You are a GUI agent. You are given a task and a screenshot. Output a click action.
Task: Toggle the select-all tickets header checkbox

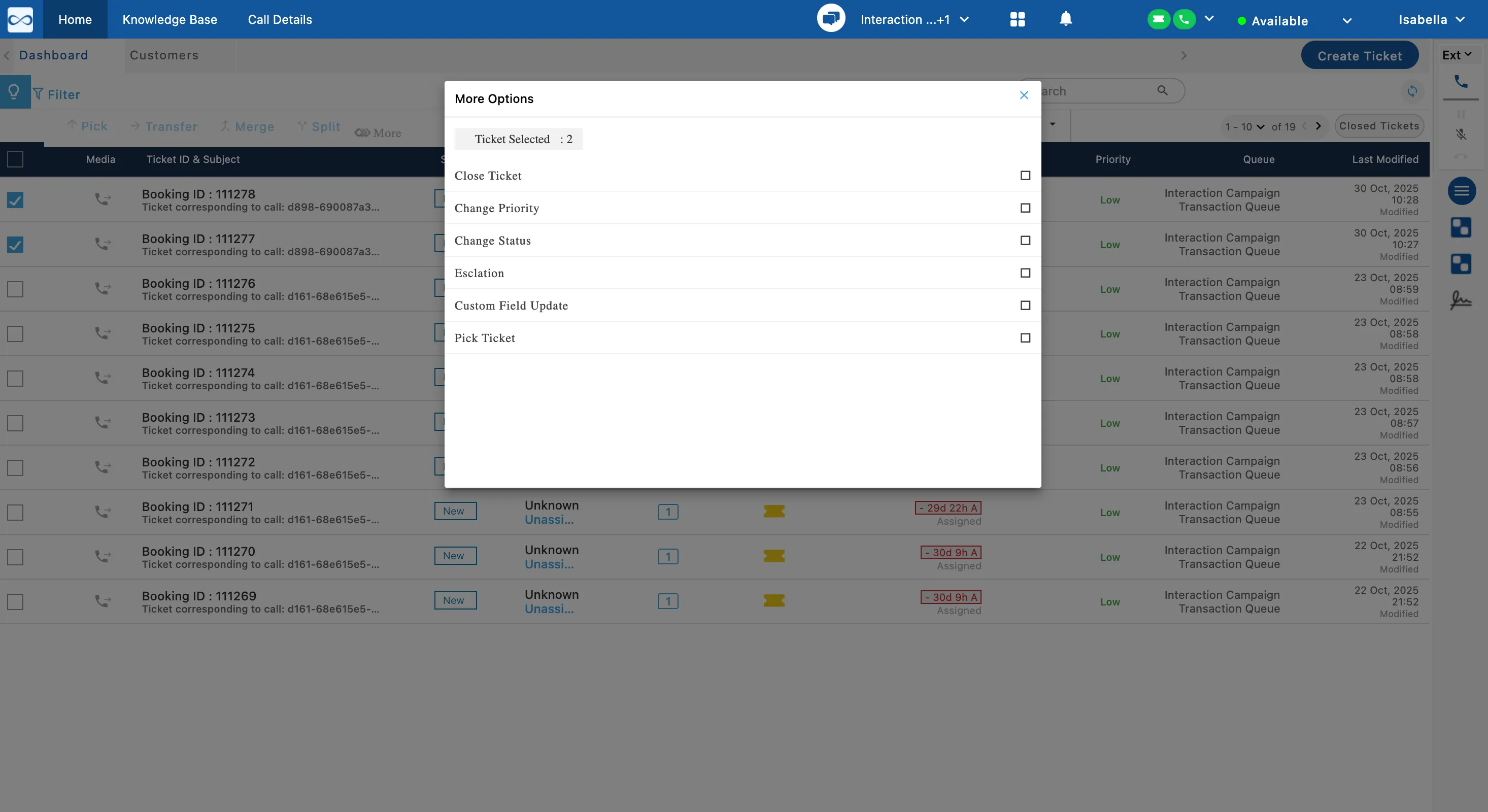pyautogui.click(x=15, y=159)
